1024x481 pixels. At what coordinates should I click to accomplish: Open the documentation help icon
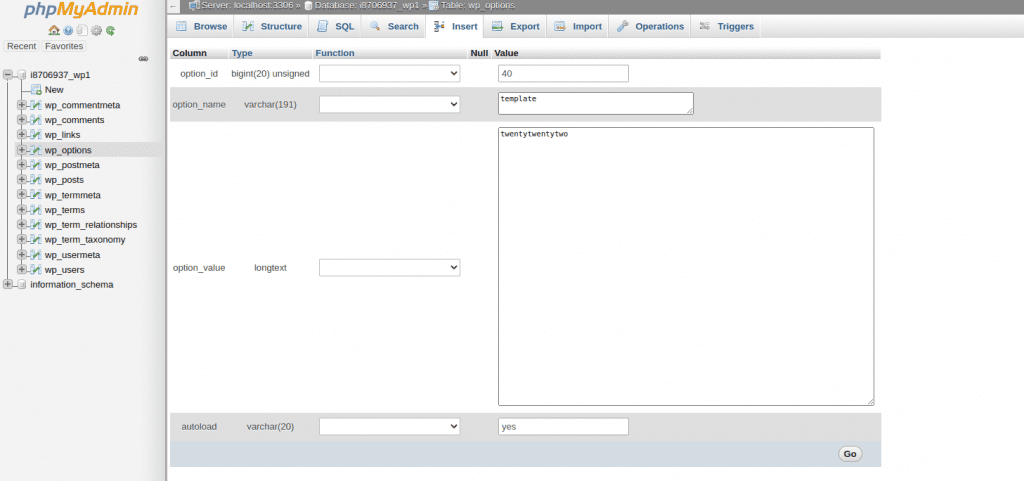tap(68, 30)
